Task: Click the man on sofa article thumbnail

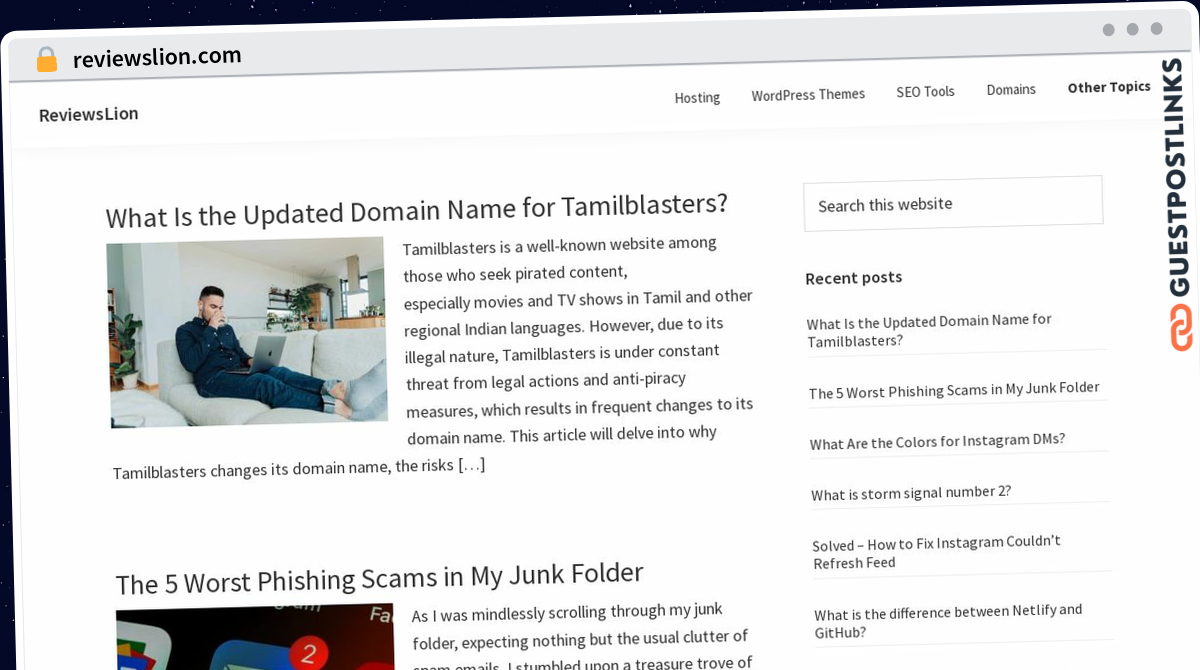Action: [x=247, y=332]
